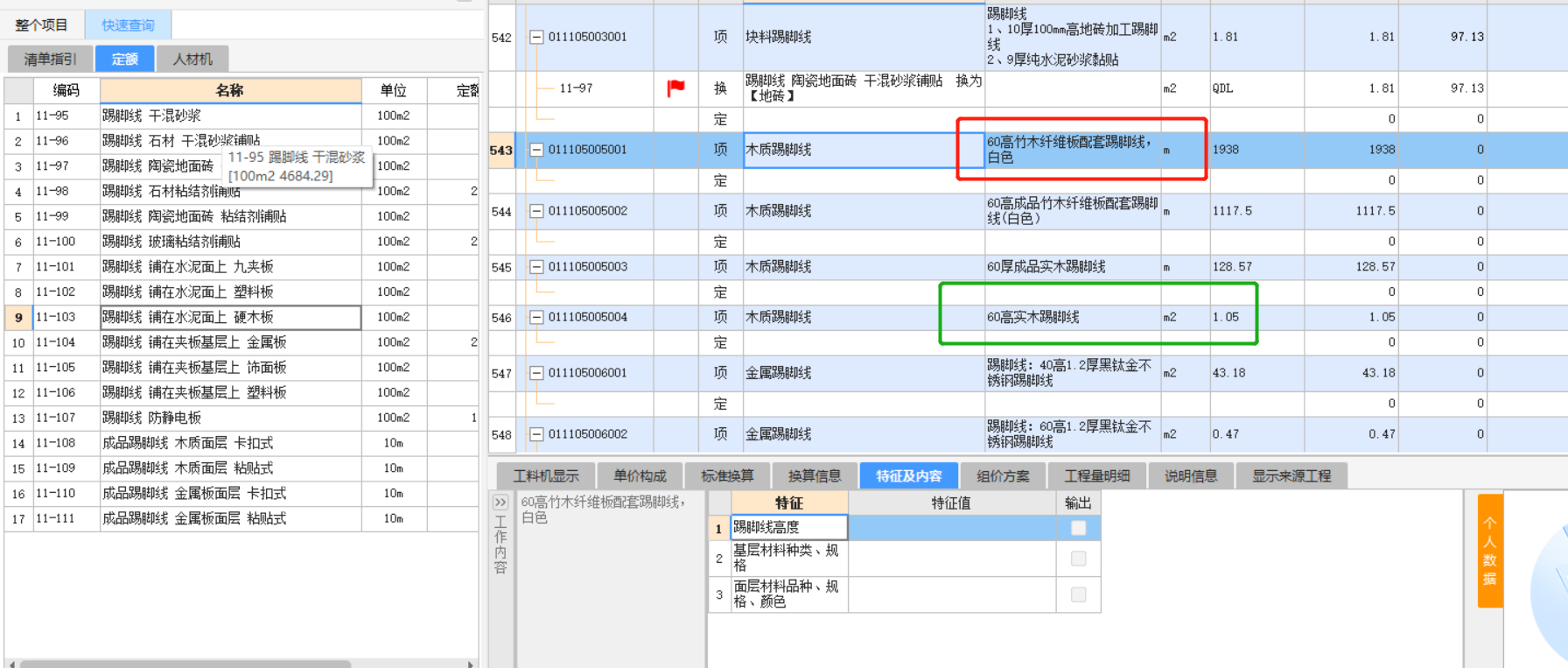Select the 特征及内容 tab
This screenshot has width=1568, height=668.
click(909, 475)
